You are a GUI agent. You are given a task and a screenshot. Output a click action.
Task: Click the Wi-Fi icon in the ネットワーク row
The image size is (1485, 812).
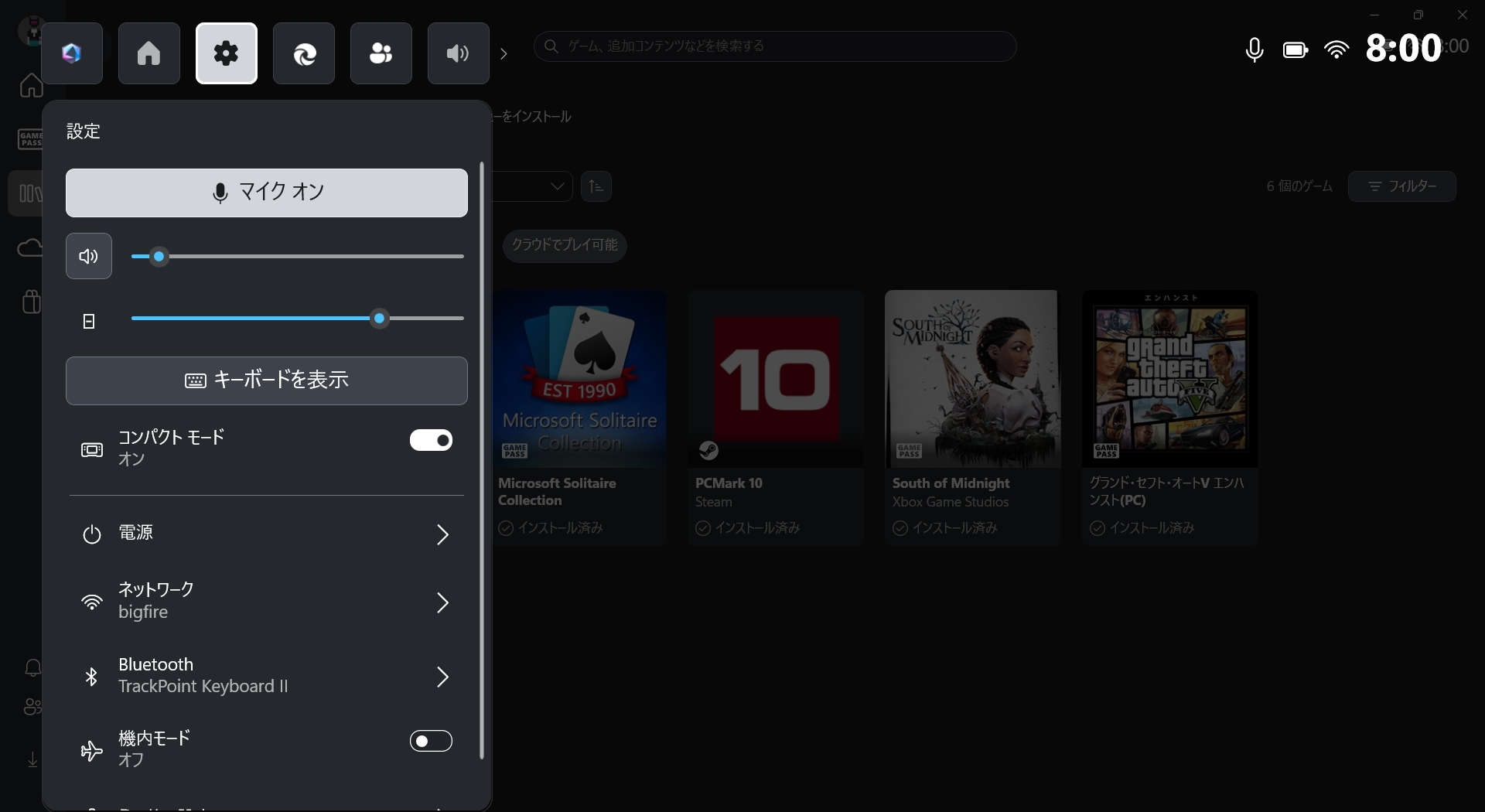92,602
